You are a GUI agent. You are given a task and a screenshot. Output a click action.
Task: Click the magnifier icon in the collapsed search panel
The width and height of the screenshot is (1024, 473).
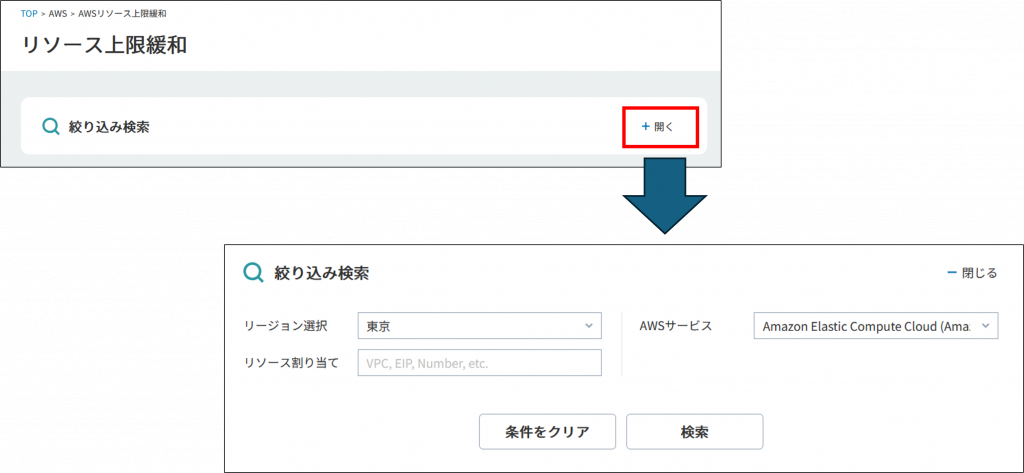point(51,127)
